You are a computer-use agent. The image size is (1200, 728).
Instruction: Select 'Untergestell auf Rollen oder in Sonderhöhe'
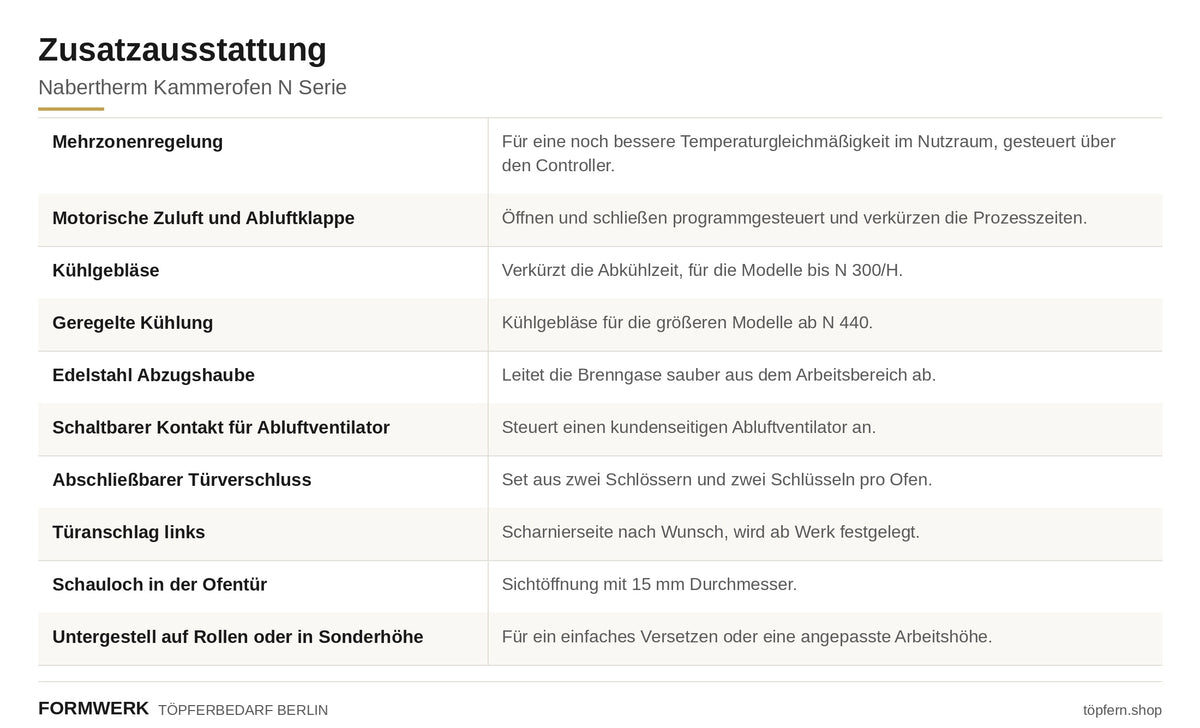pyautogui.click(x=238, y=637)
